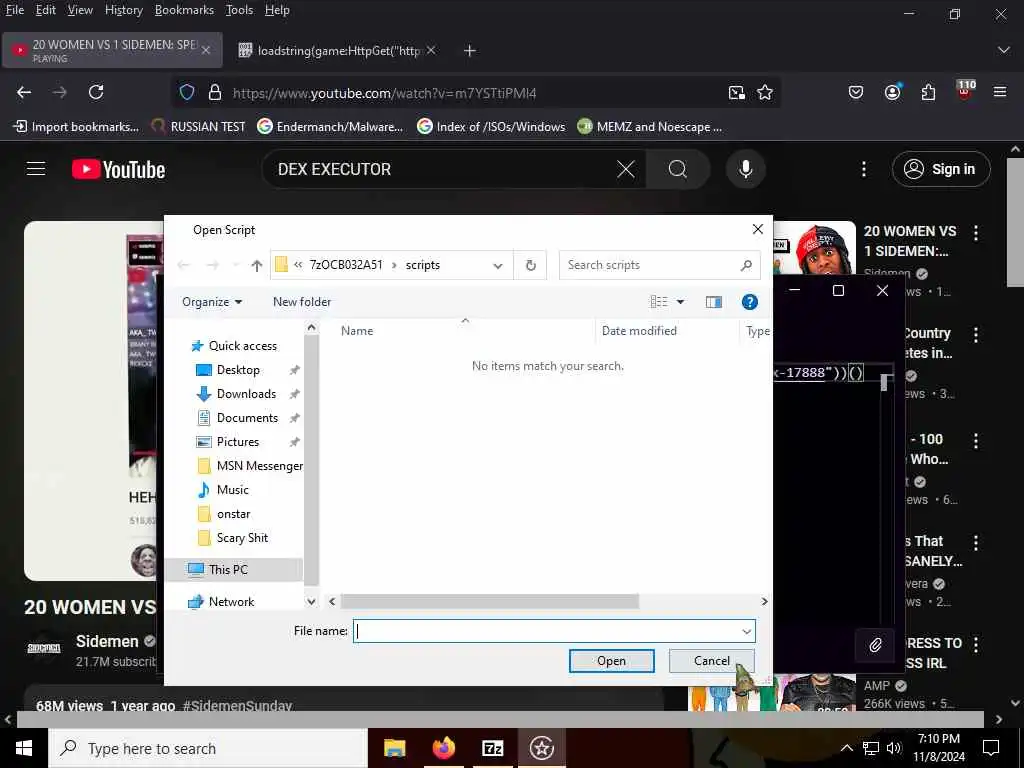Open the File menu
Image resolution: width=1024 pixels, height=768 pixels.
tap(14, 10)
